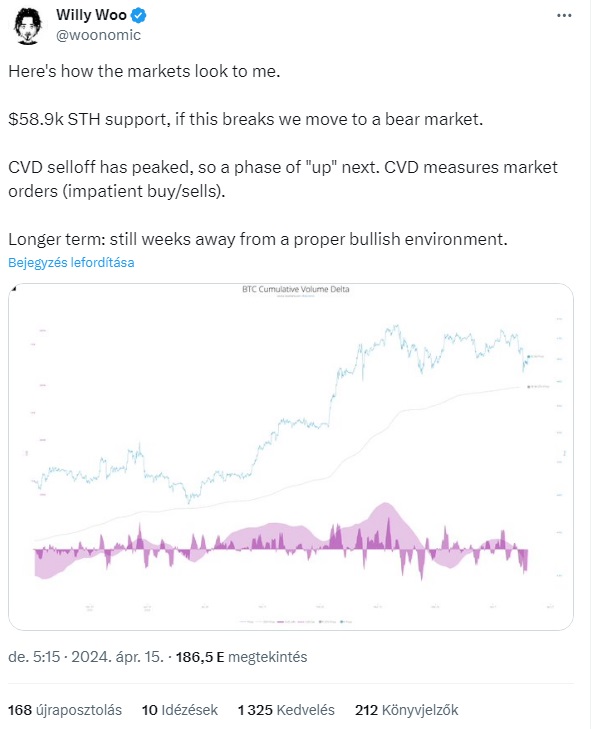Open the 168 újraposztolás list
The height and width of the screenshot is (729, 591).
(x=65, y=710)
